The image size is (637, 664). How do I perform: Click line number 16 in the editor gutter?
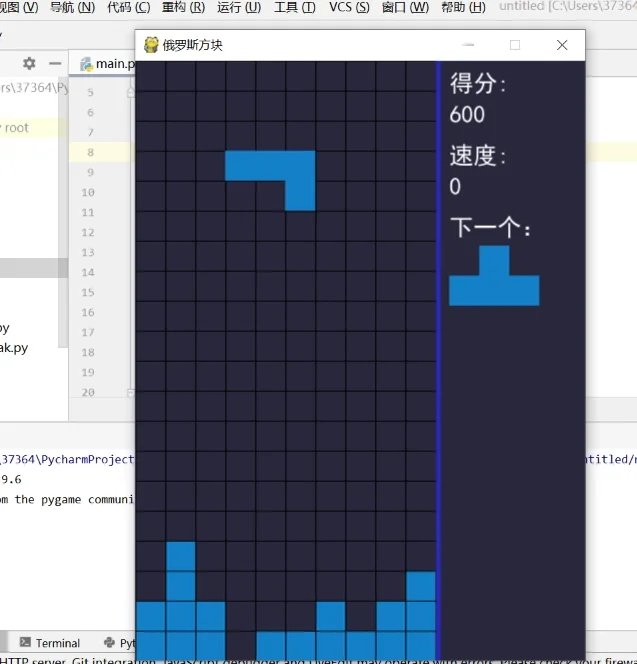pos(88,313)
